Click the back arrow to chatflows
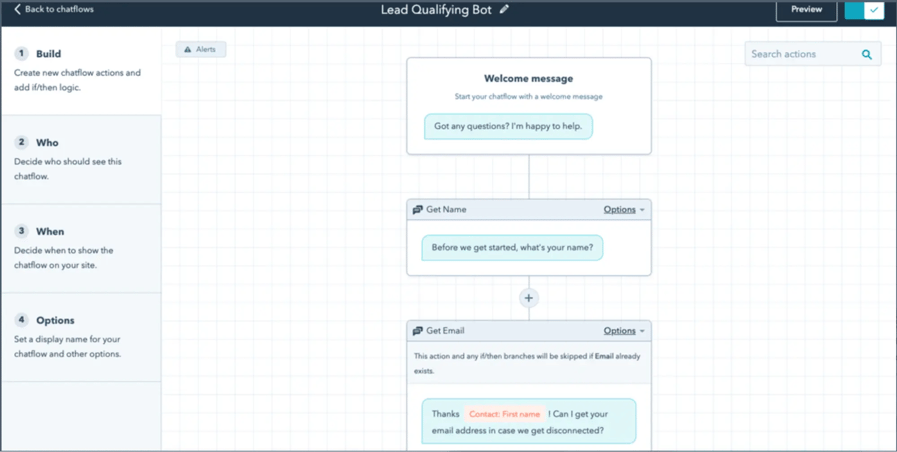The width and height of the screenshot is (897, 452). click(x=17, y=10)
